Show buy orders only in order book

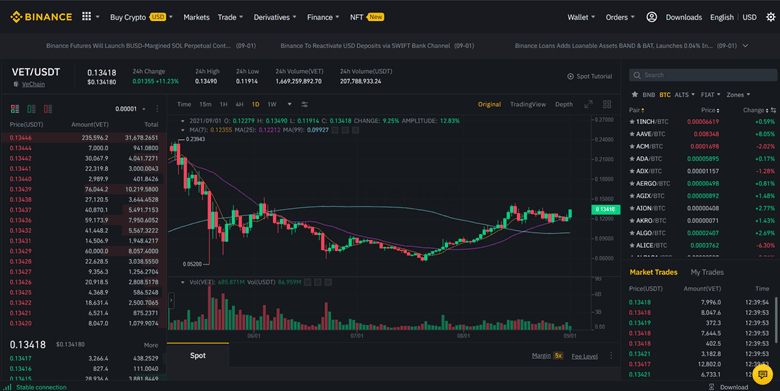pos(31,108)
